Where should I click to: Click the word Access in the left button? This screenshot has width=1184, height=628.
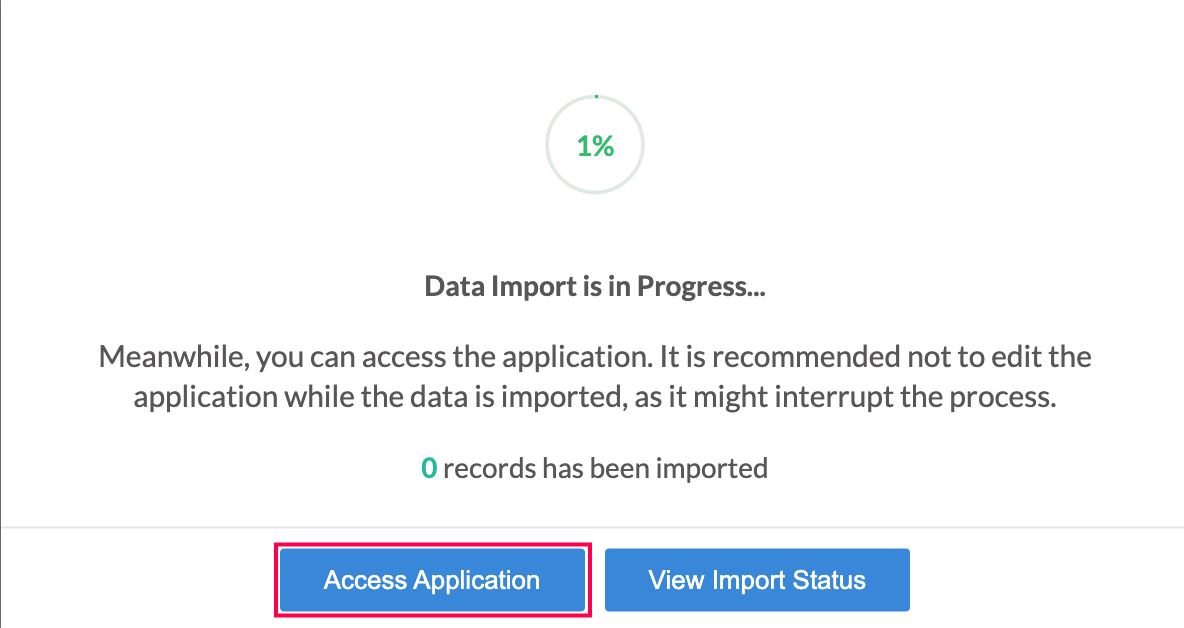pos(365,580)
